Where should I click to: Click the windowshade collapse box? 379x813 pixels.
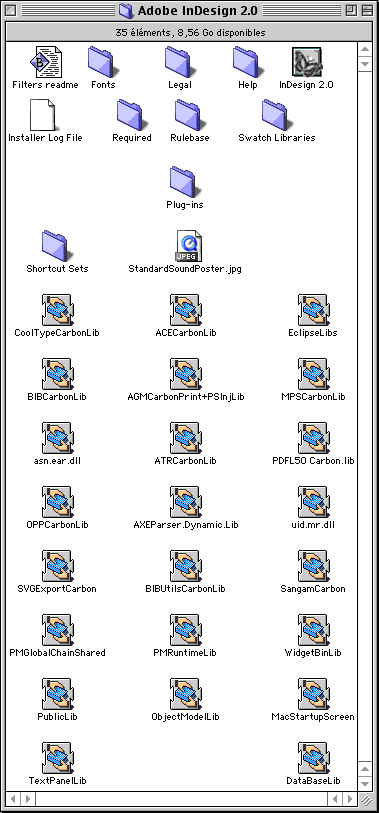pyautogui.click(x=367, y=10)
